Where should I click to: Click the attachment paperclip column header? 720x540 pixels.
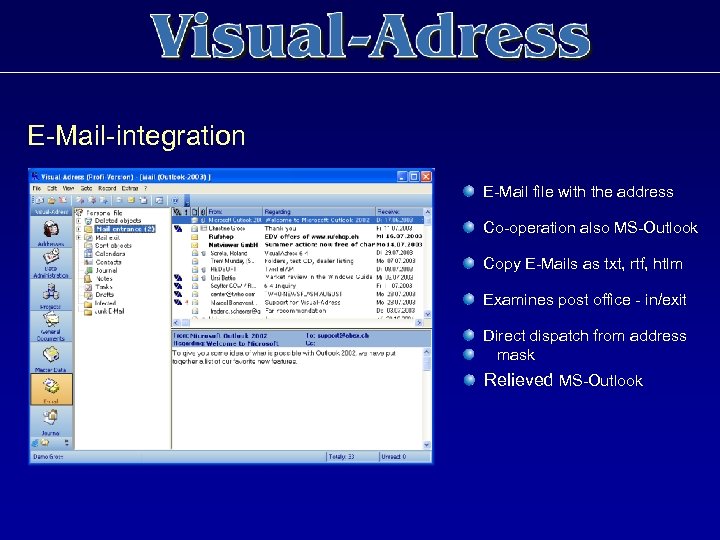[203, 212]
